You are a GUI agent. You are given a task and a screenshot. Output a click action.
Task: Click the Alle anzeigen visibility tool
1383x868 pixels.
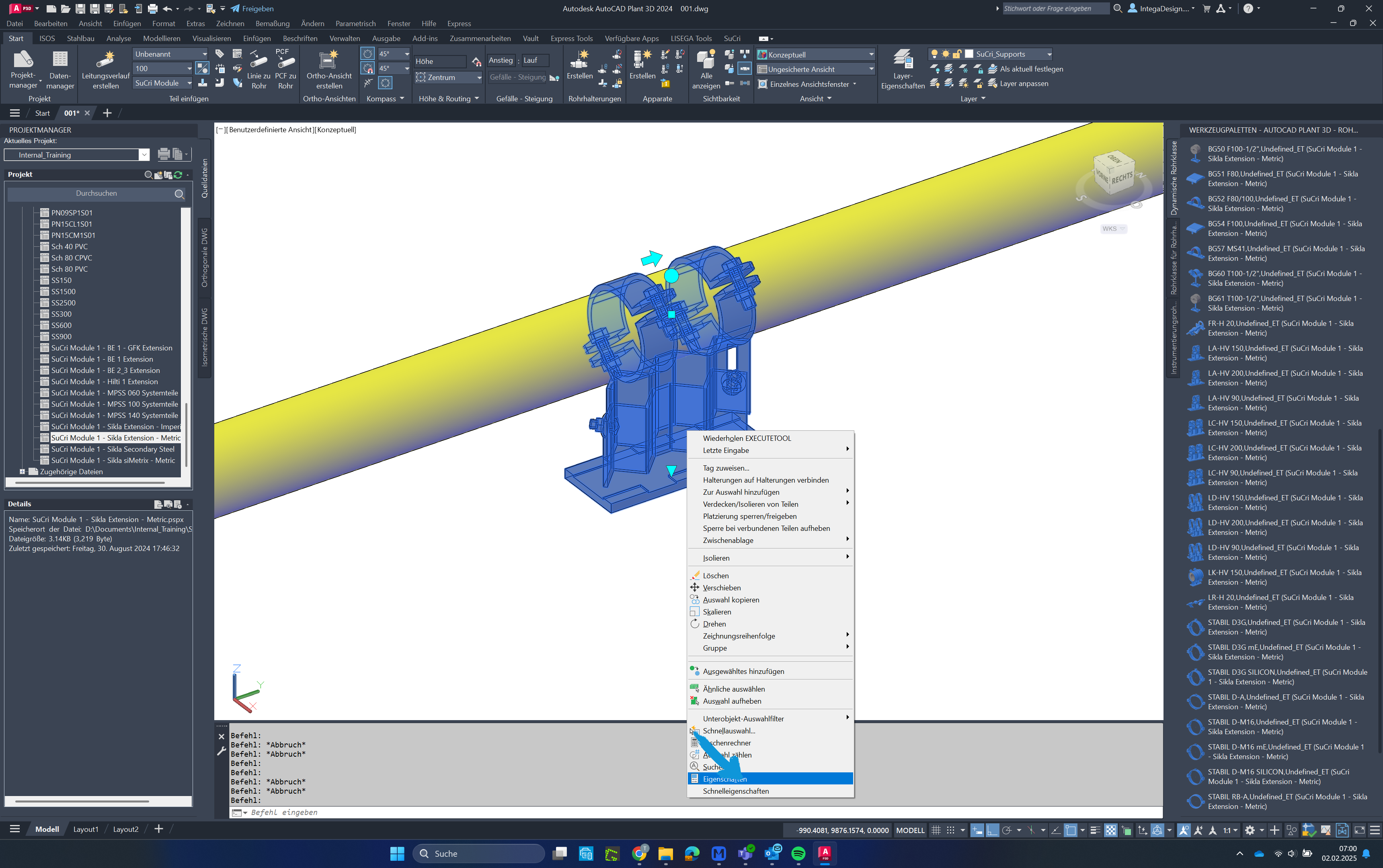tap(706, 70)
